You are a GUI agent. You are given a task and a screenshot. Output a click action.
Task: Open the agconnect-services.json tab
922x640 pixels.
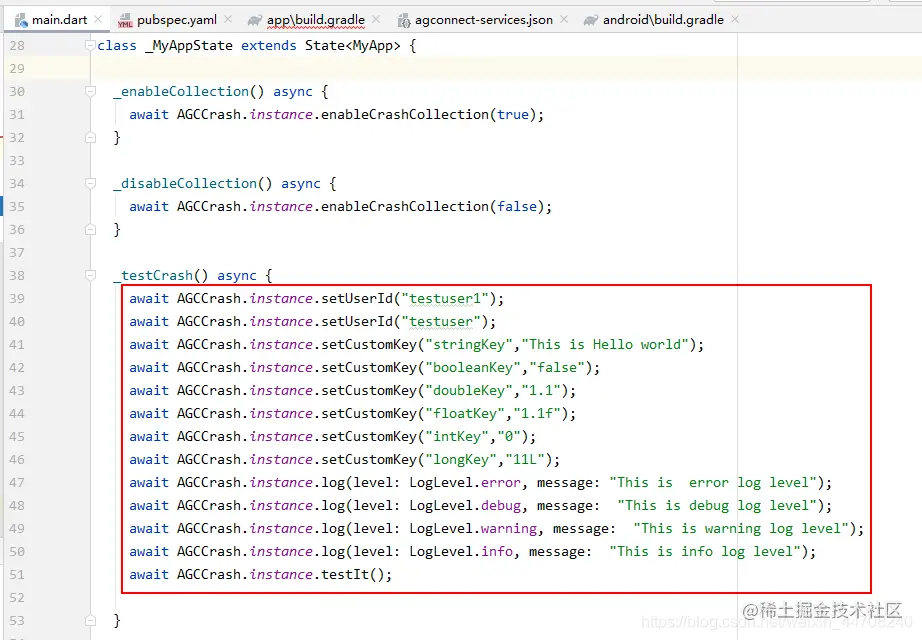pos(483,20)
